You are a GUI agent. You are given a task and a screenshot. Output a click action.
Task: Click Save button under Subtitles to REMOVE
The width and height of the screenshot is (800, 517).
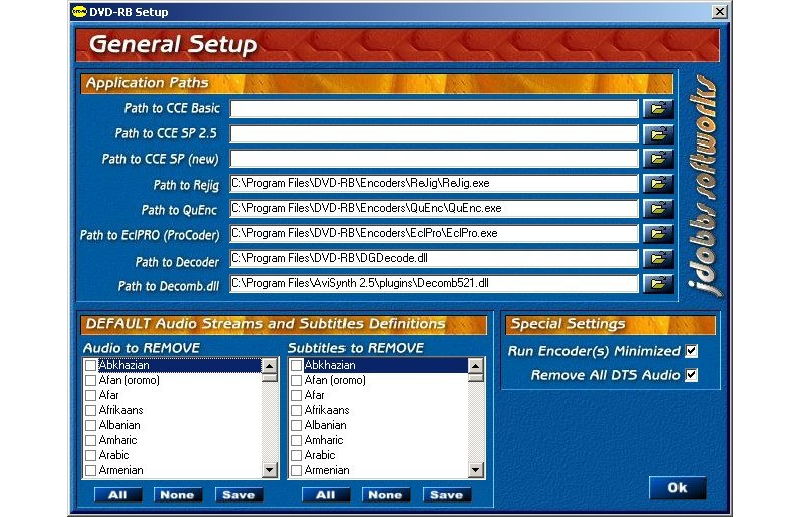(x=447, y=495)
